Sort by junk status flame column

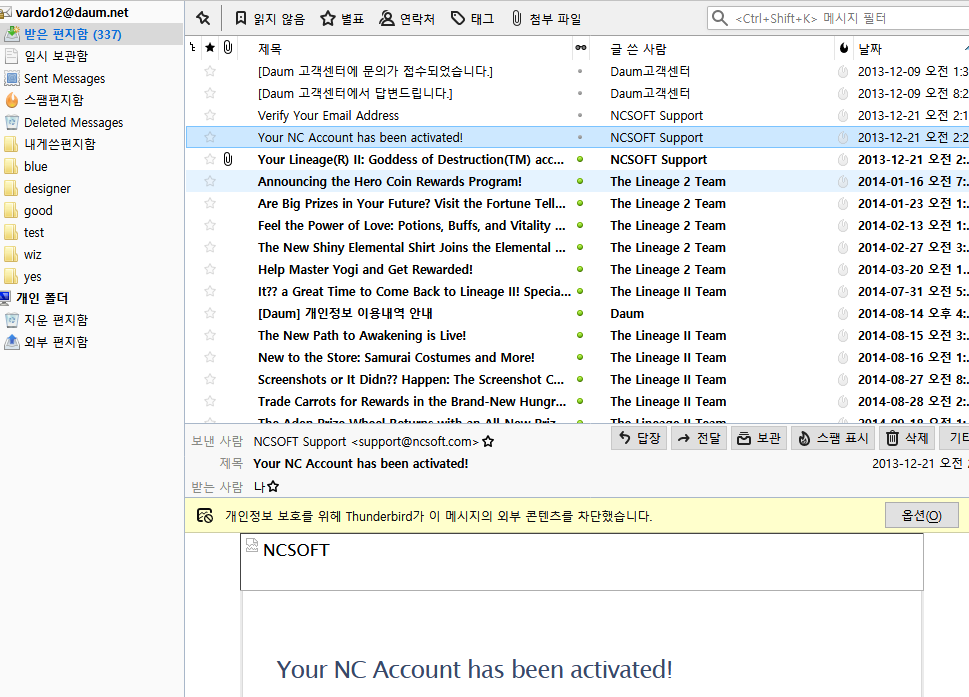pyautogui.click(x=844, y=48)
